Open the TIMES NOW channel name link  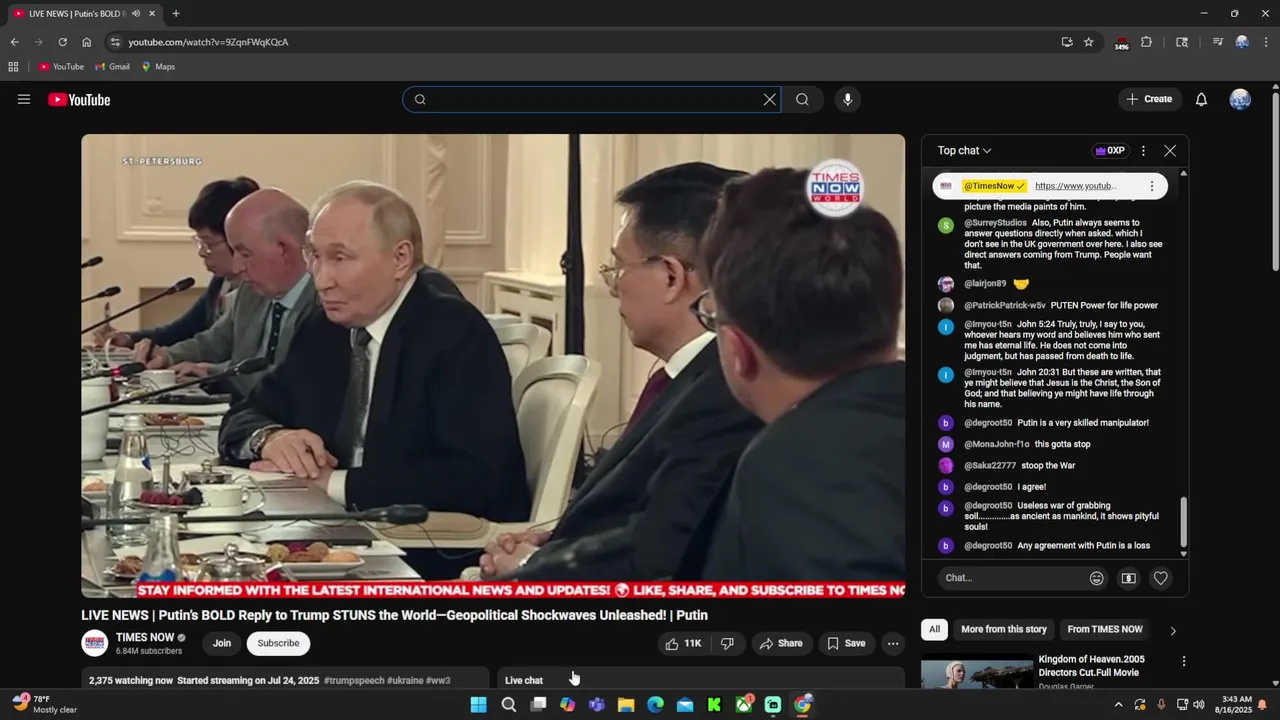tap(145, 637)
